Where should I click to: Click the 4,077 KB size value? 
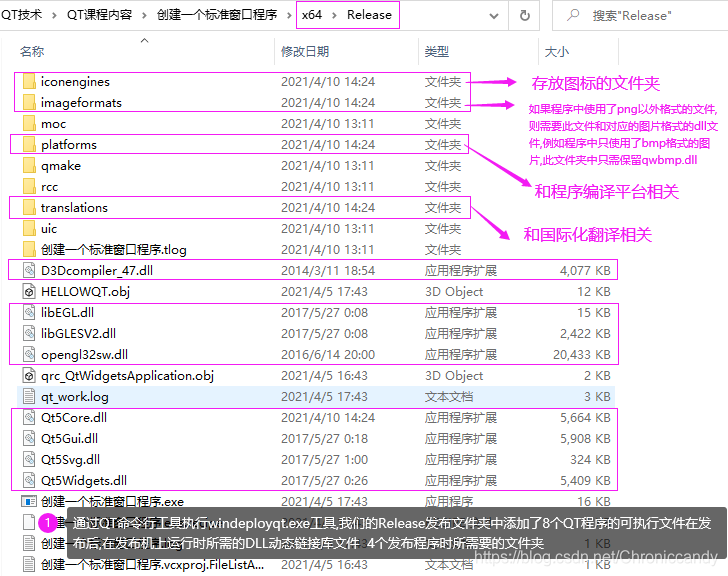[x=585, y=271]
